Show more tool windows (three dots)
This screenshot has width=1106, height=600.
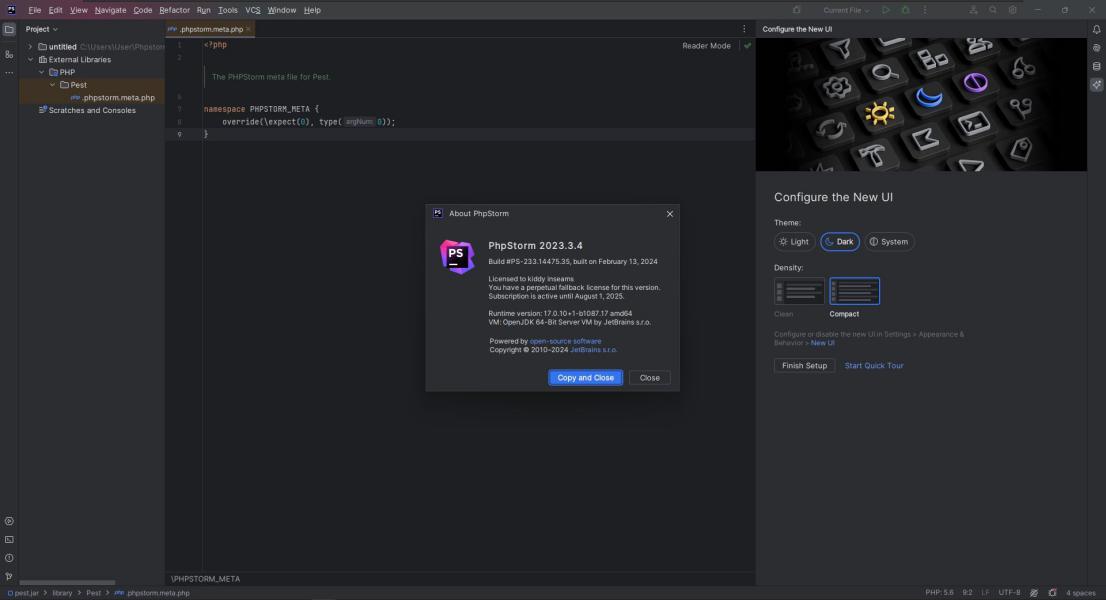tap(9, 73)
